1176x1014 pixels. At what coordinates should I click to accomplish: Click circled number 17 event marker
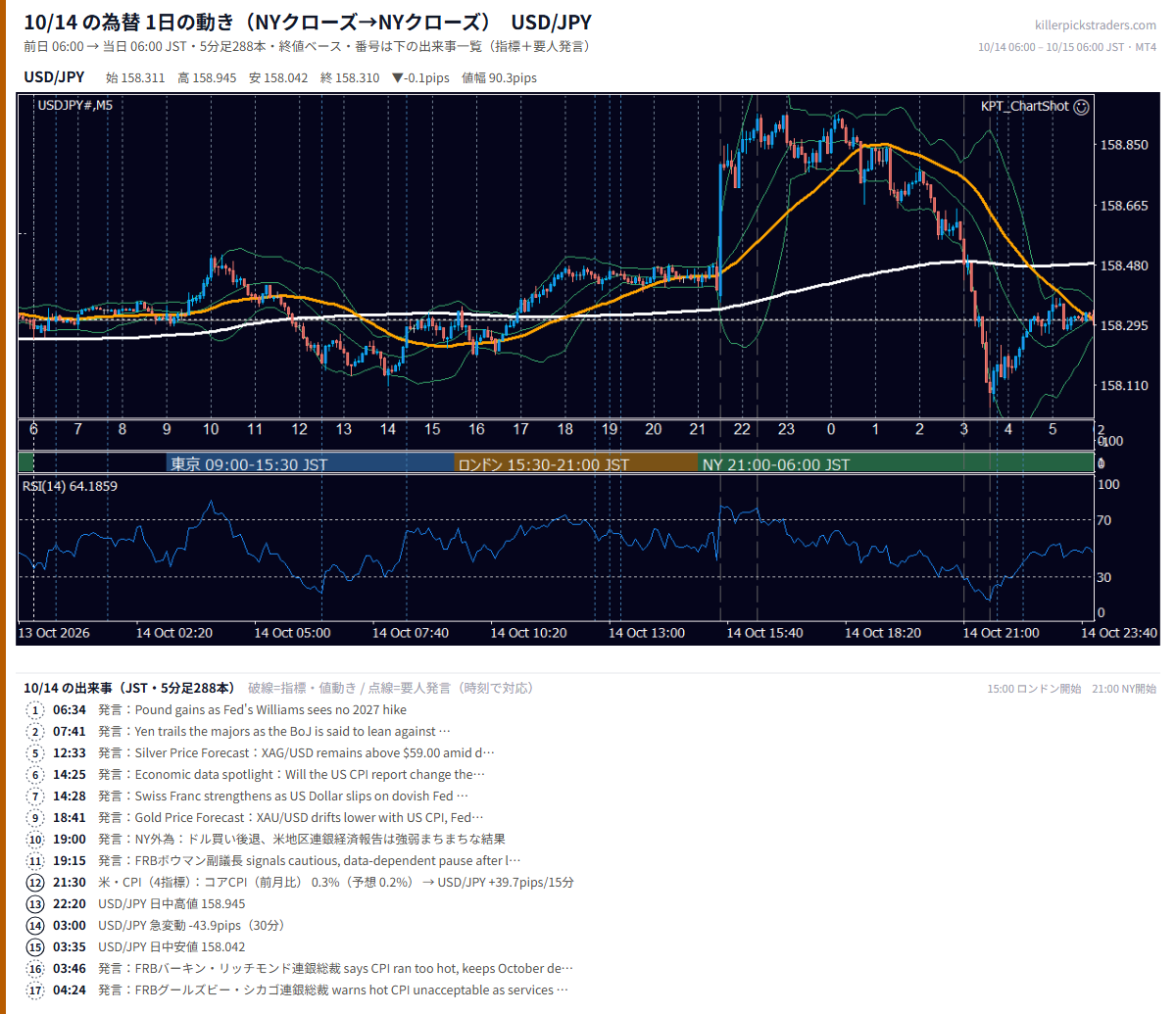click(x=36, y=990)
